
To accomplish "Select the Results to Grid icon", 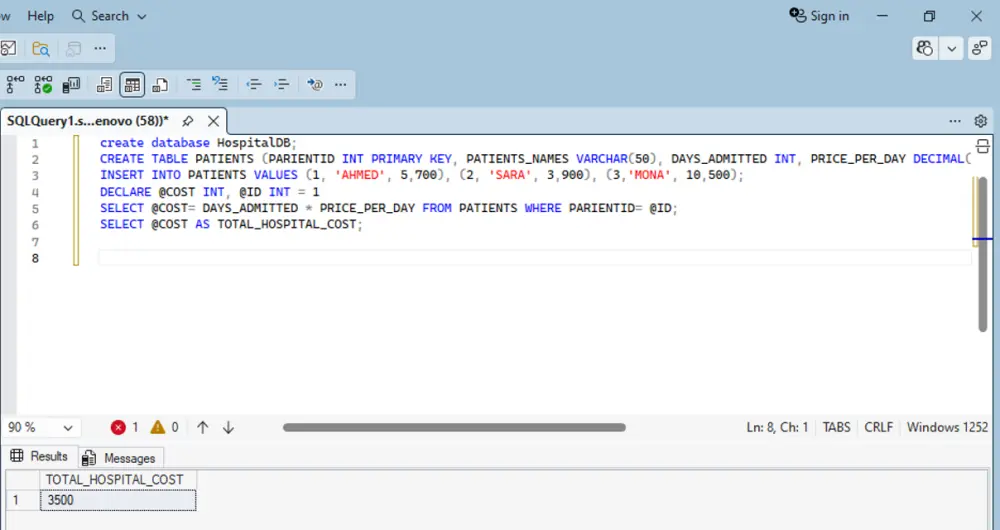I will tap(132, 84).
